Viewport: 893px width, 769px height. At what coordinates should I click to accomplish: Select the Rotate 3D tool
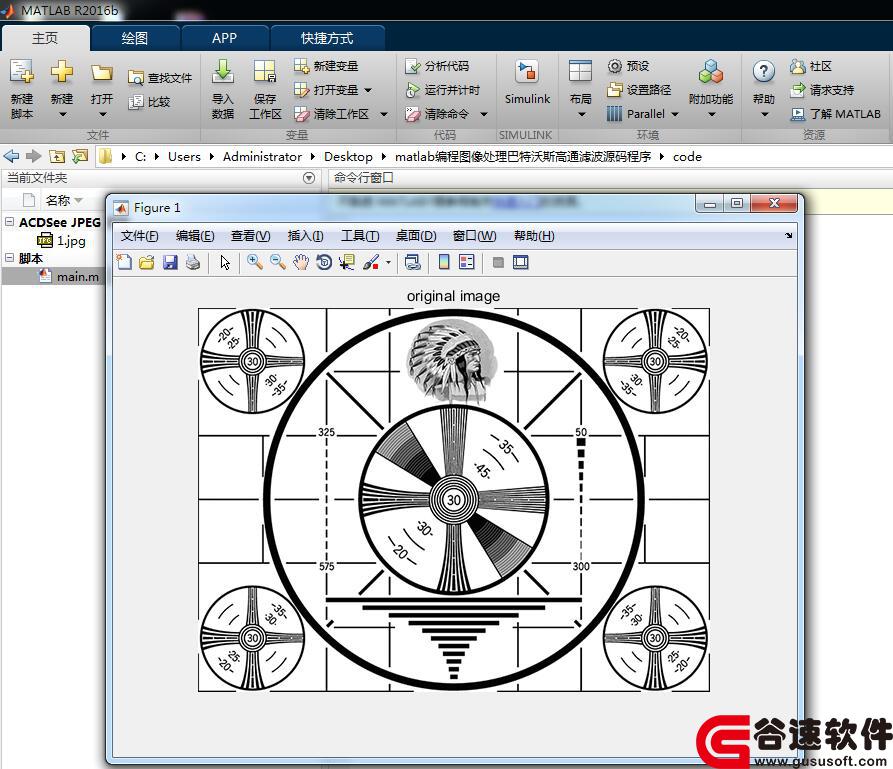point(324,262)
